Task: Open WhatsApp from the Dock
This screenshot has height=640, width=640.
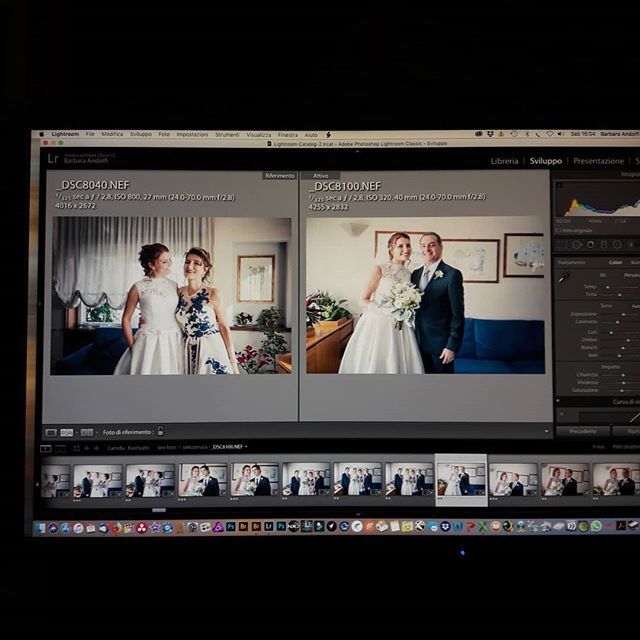Action: click(x=596, y=526)
